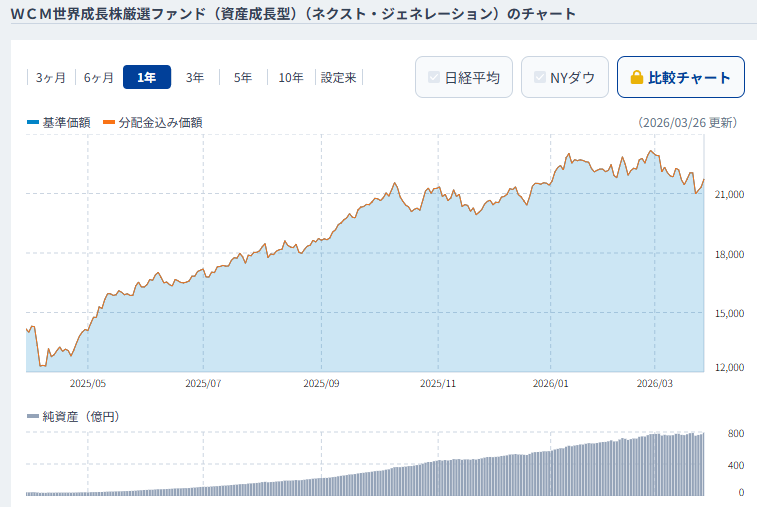Click the 純資産 bar chart area

[x=365, y=470]
